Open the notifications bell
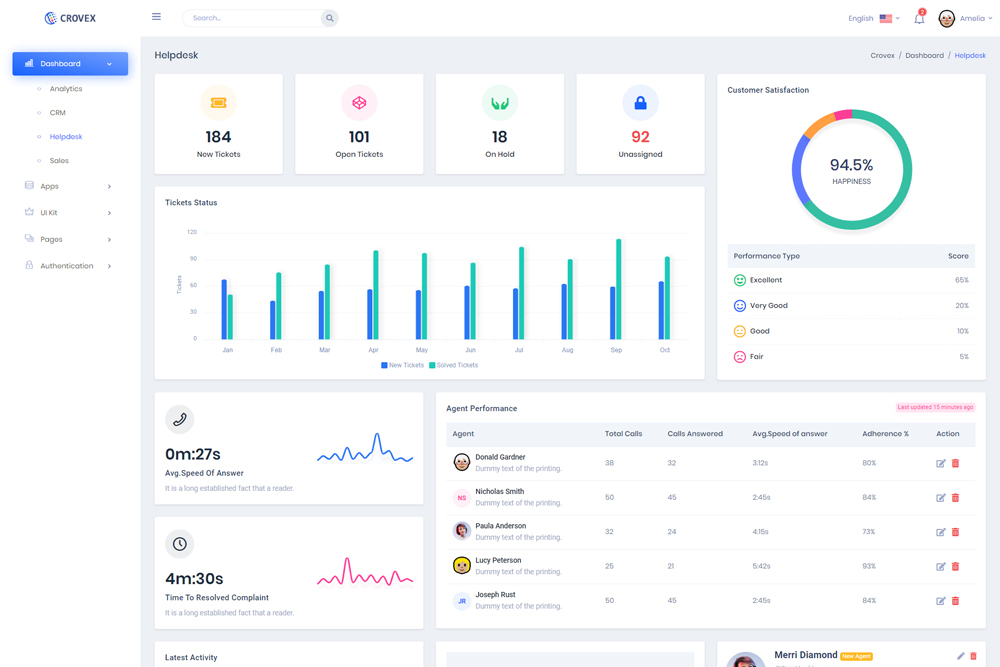Screen dimensions: 1000x667 tap(919, 18)
